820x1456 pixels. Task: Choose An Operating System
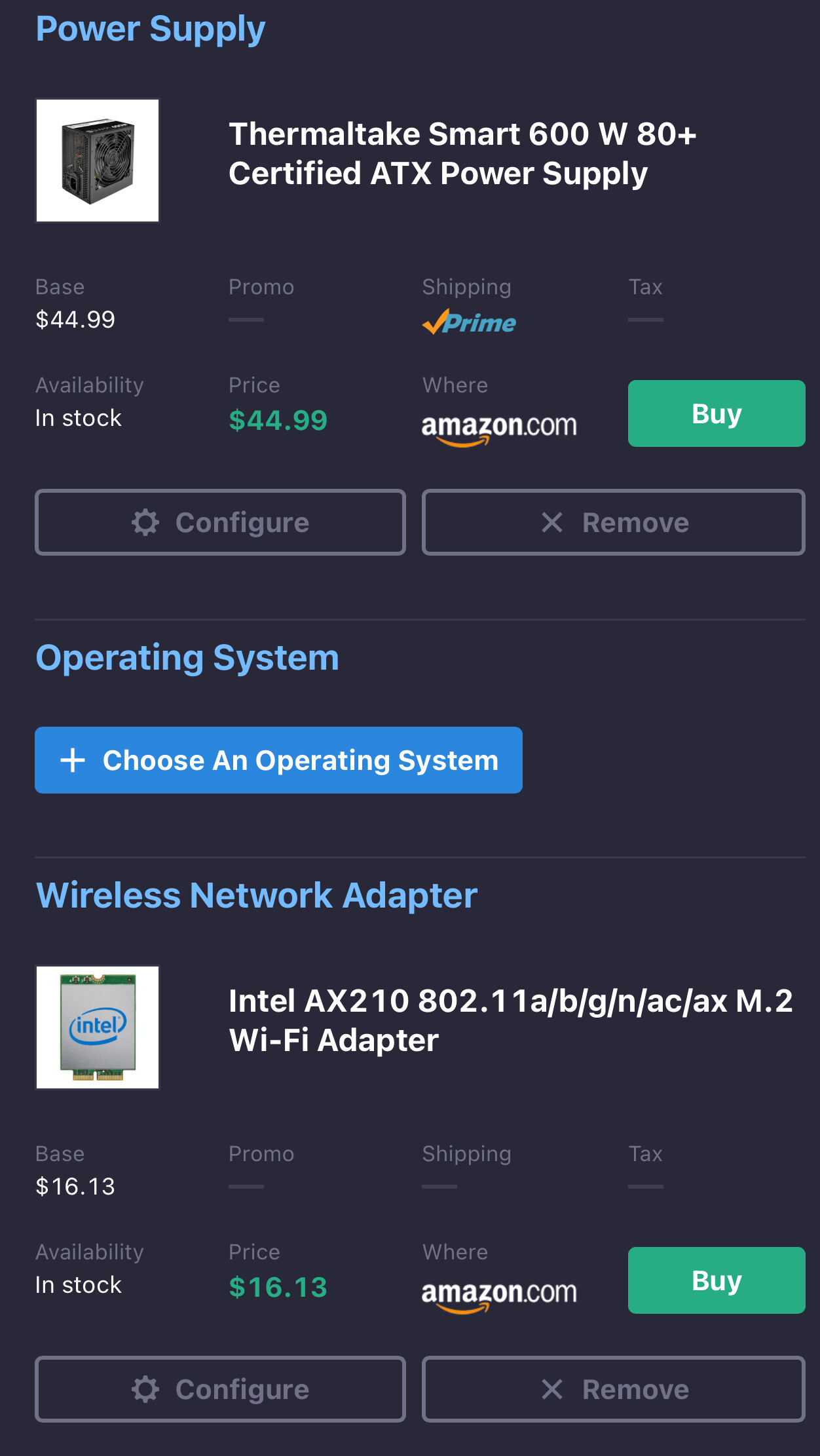pos(278,760)
